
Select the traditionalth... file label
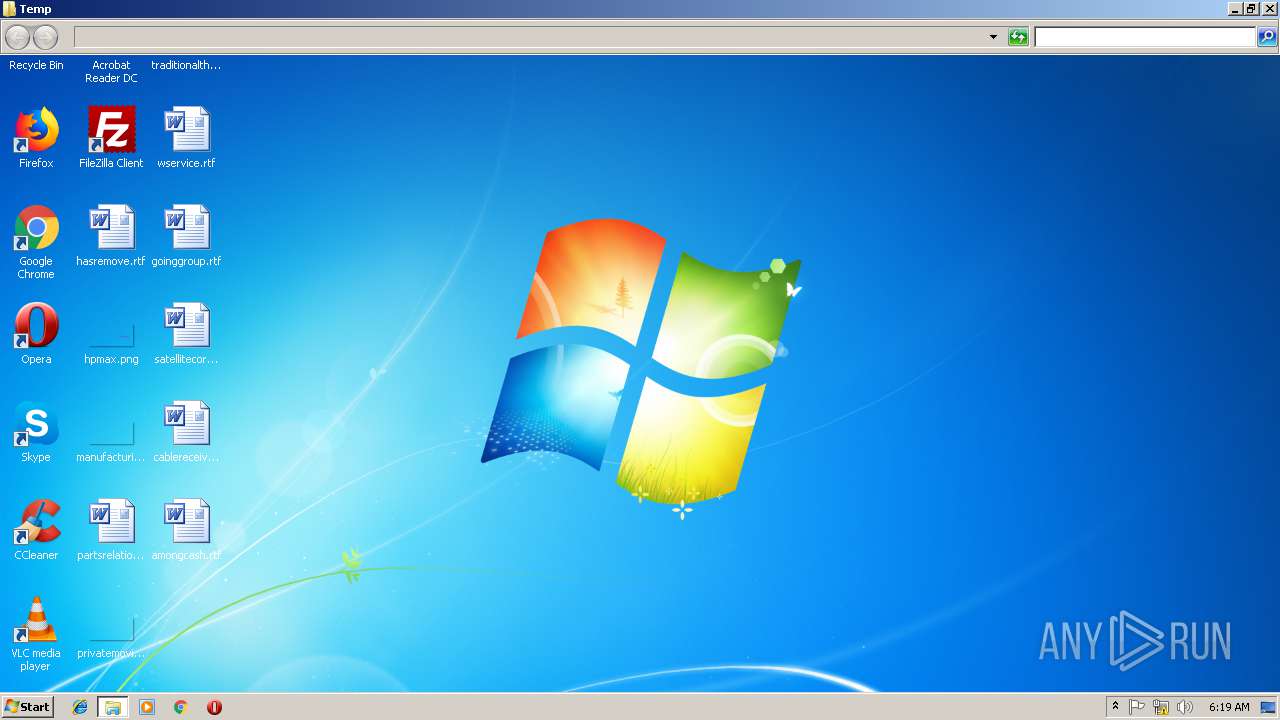(186, 65)
